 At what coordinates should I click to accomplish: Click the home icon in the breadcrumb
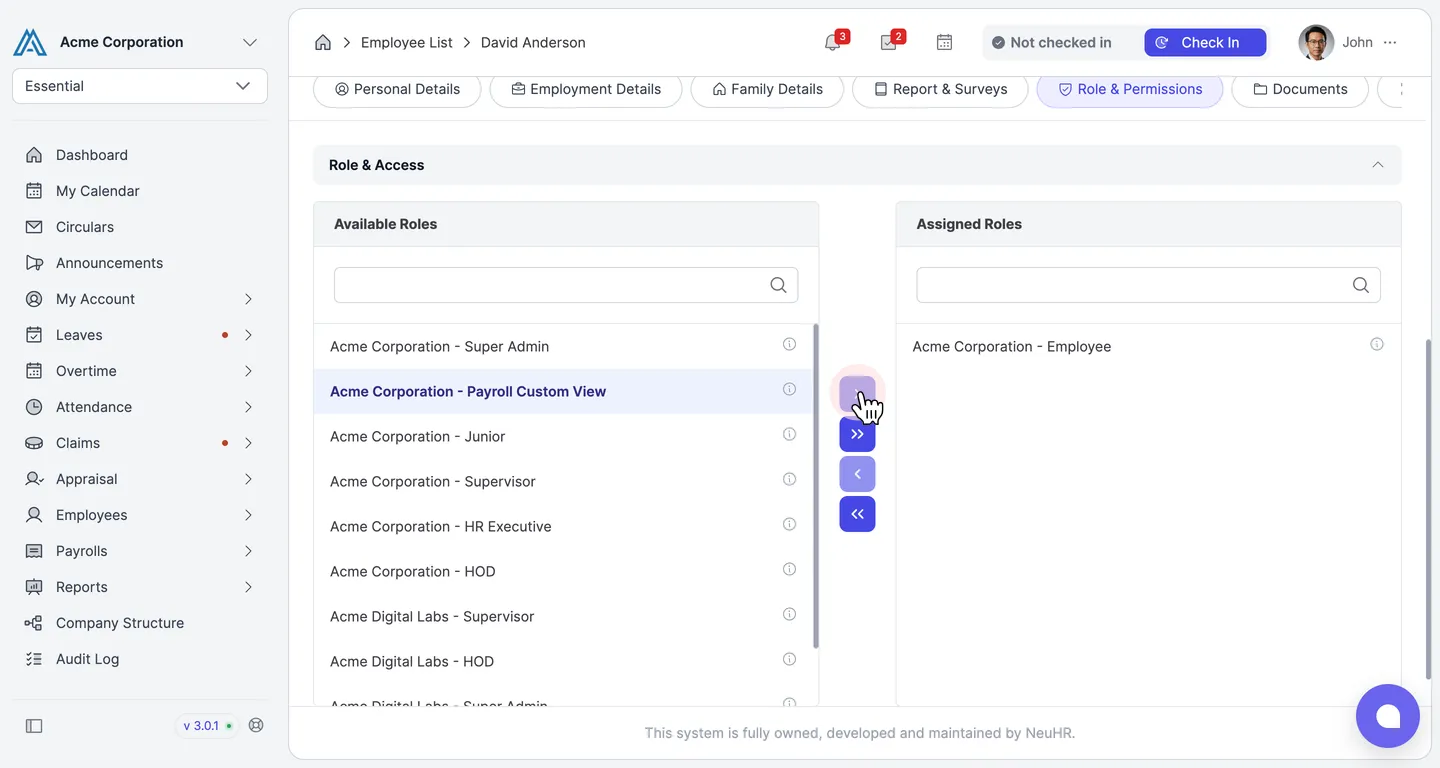[323, 43]
